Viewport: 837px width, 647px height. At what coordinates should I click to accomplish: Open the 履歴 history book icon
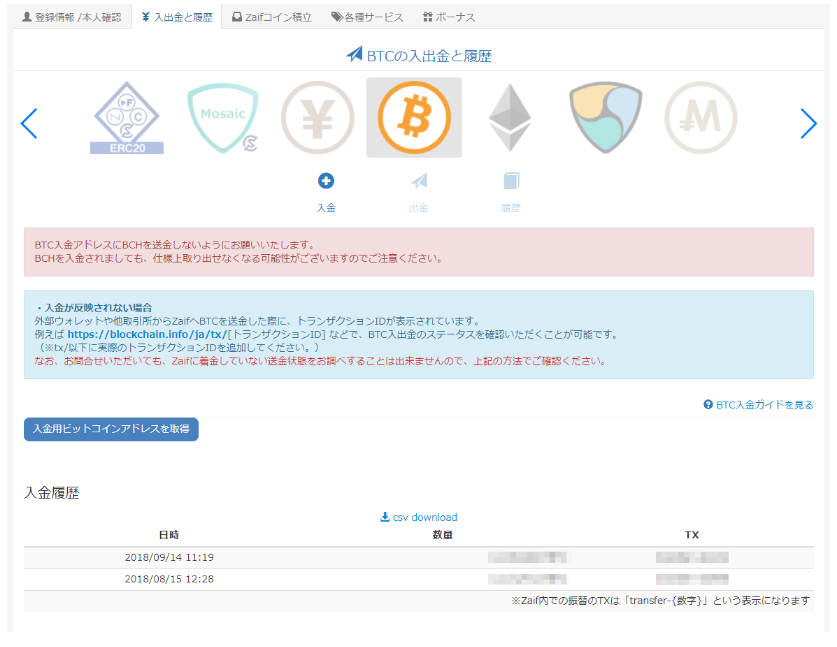click(511, 181)
